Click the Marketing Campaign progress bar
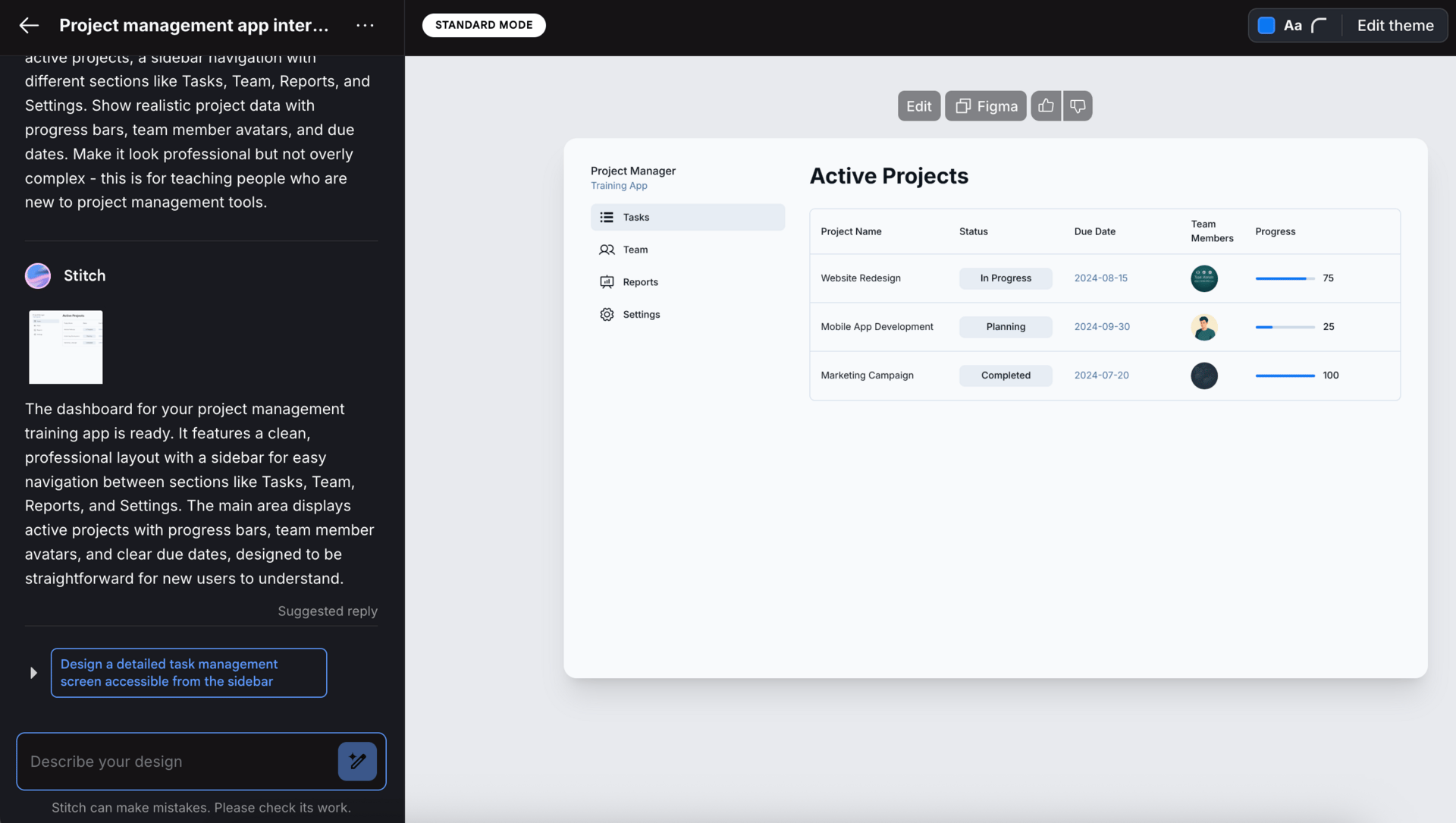The height and width of the screenshot is (823, 1456). 1285,375
